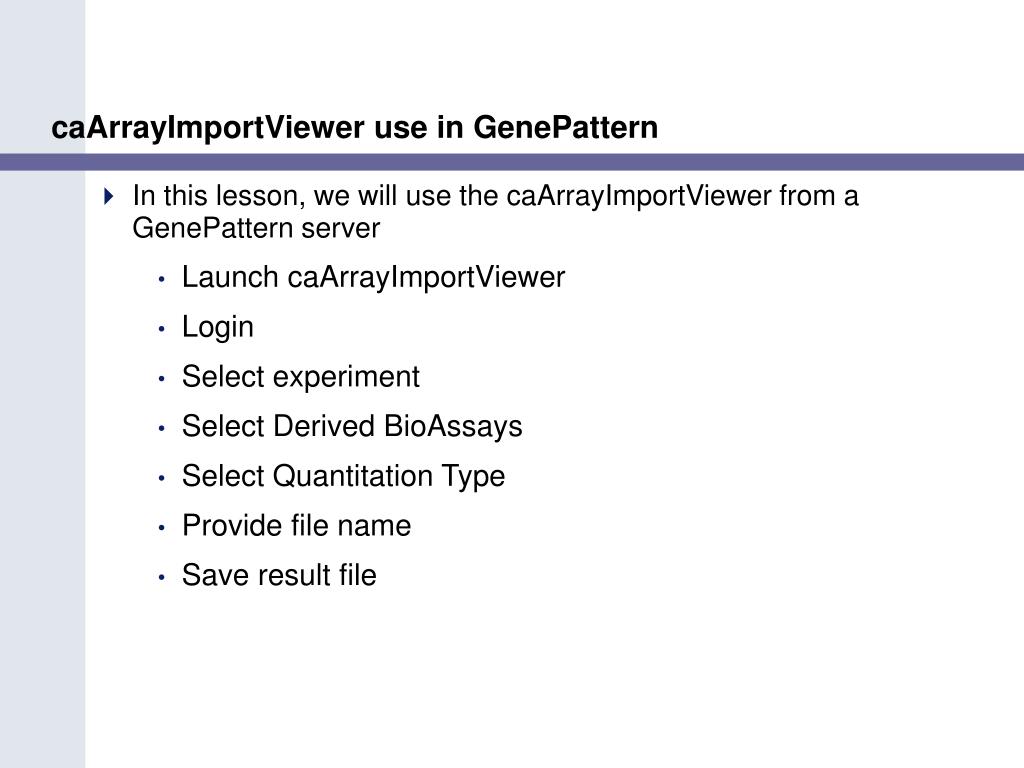Image resolution: width=1024 pixels, height=768 pixels.
Task: Click the bullet dot before Select Quantitation Type
Action: [x=162, y=478]
